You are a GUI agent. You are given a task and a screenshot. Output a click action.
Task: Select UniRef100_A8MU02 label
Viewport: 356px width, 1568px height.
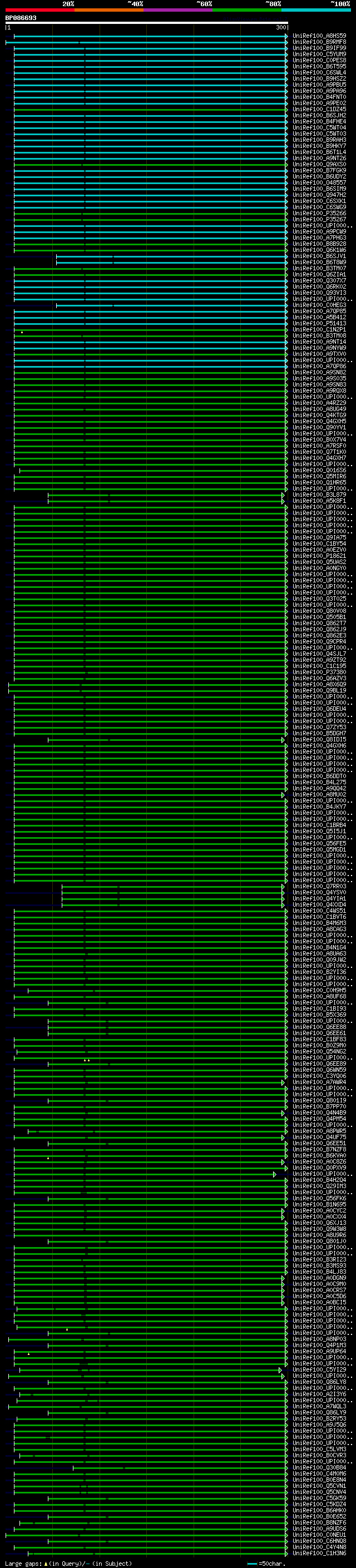[x=319, y=794]
